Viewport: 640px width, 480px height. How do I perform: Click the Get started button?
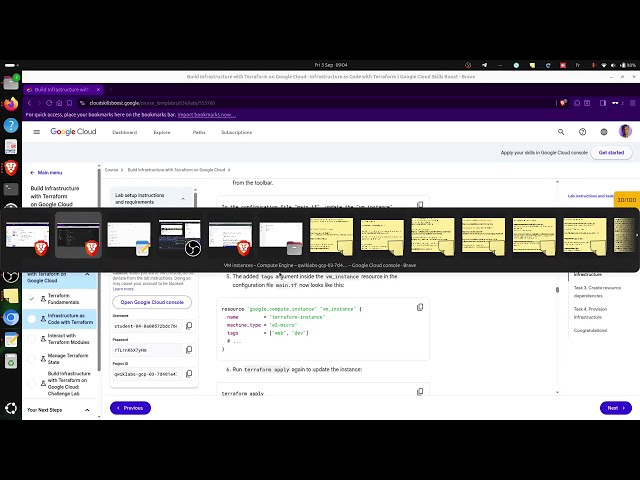tap(611, 153)
